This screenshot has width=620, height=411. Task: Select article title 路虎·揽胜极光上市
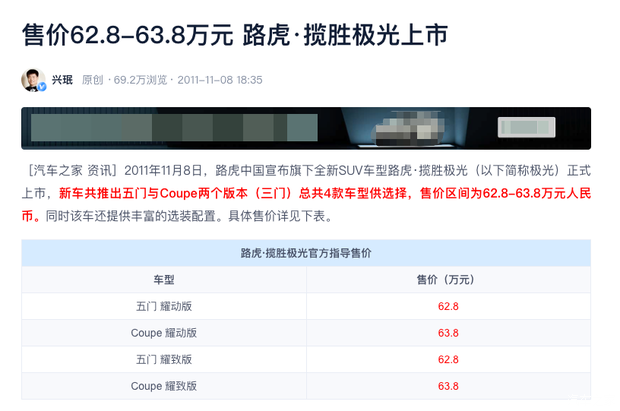345,35
